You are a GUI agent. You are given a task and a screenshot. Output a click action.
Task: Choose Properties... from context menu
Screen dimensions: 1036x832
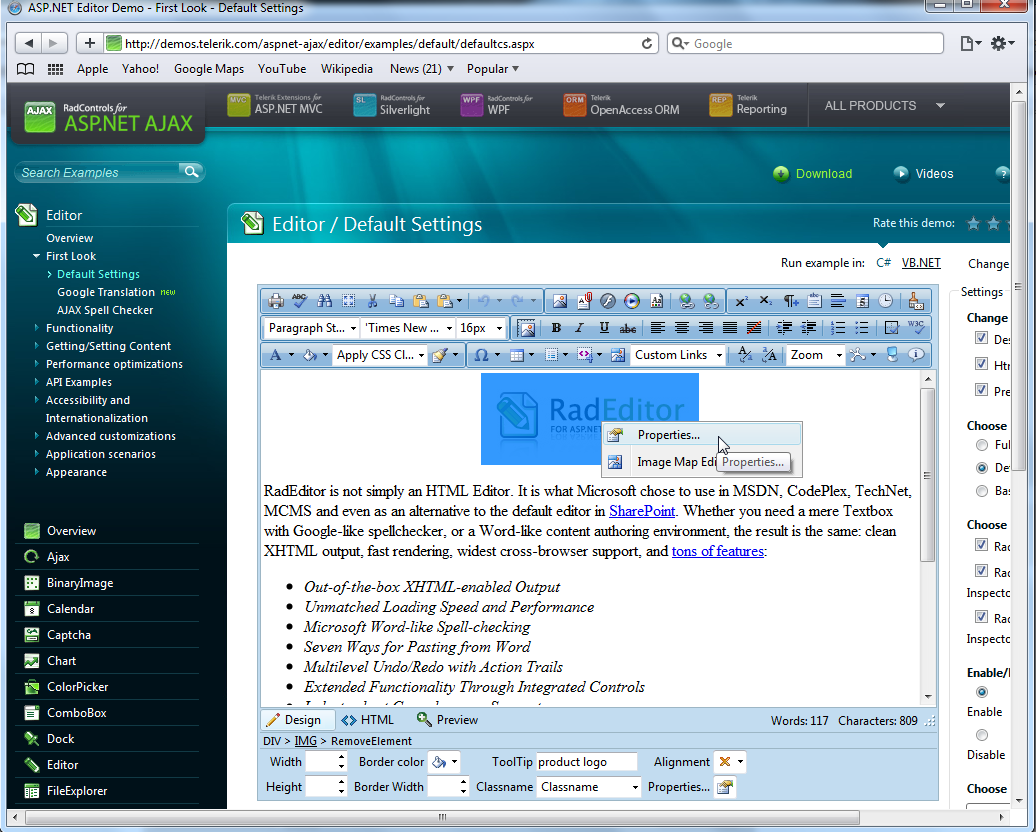coord(701,435)
